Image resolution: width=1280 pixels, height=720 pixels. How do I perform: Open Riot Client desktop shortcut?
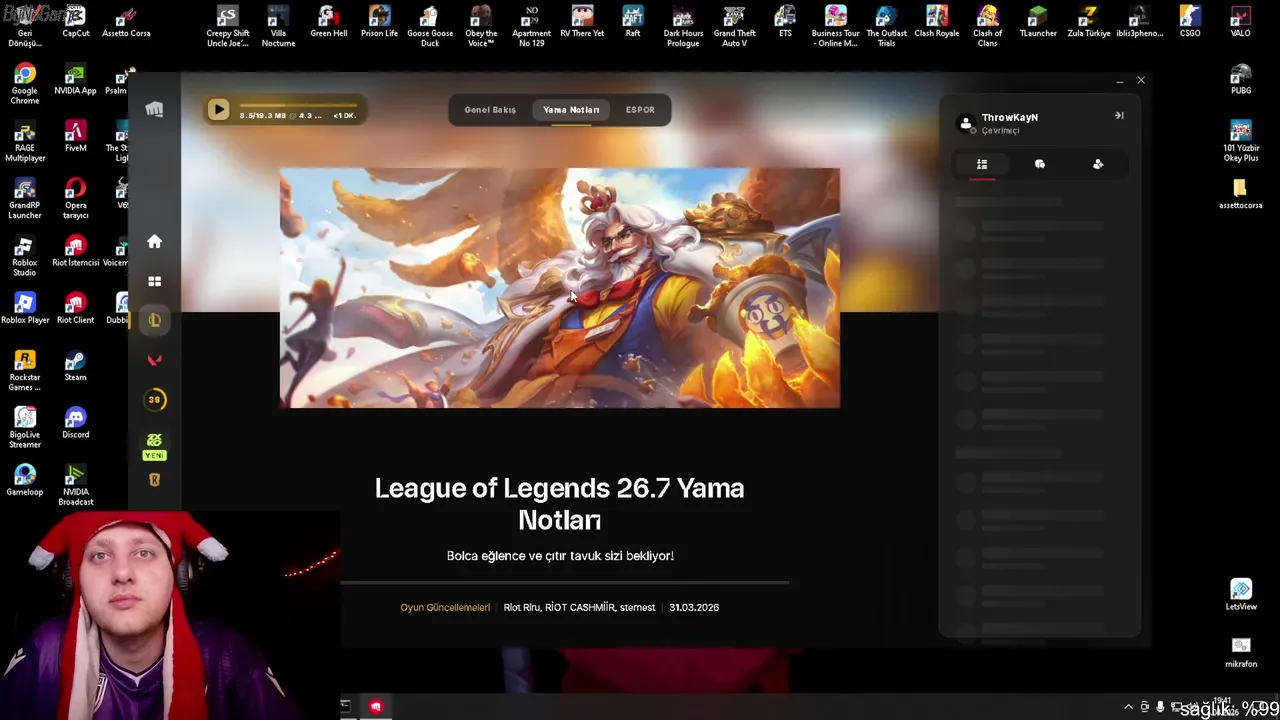coord(75,308)
